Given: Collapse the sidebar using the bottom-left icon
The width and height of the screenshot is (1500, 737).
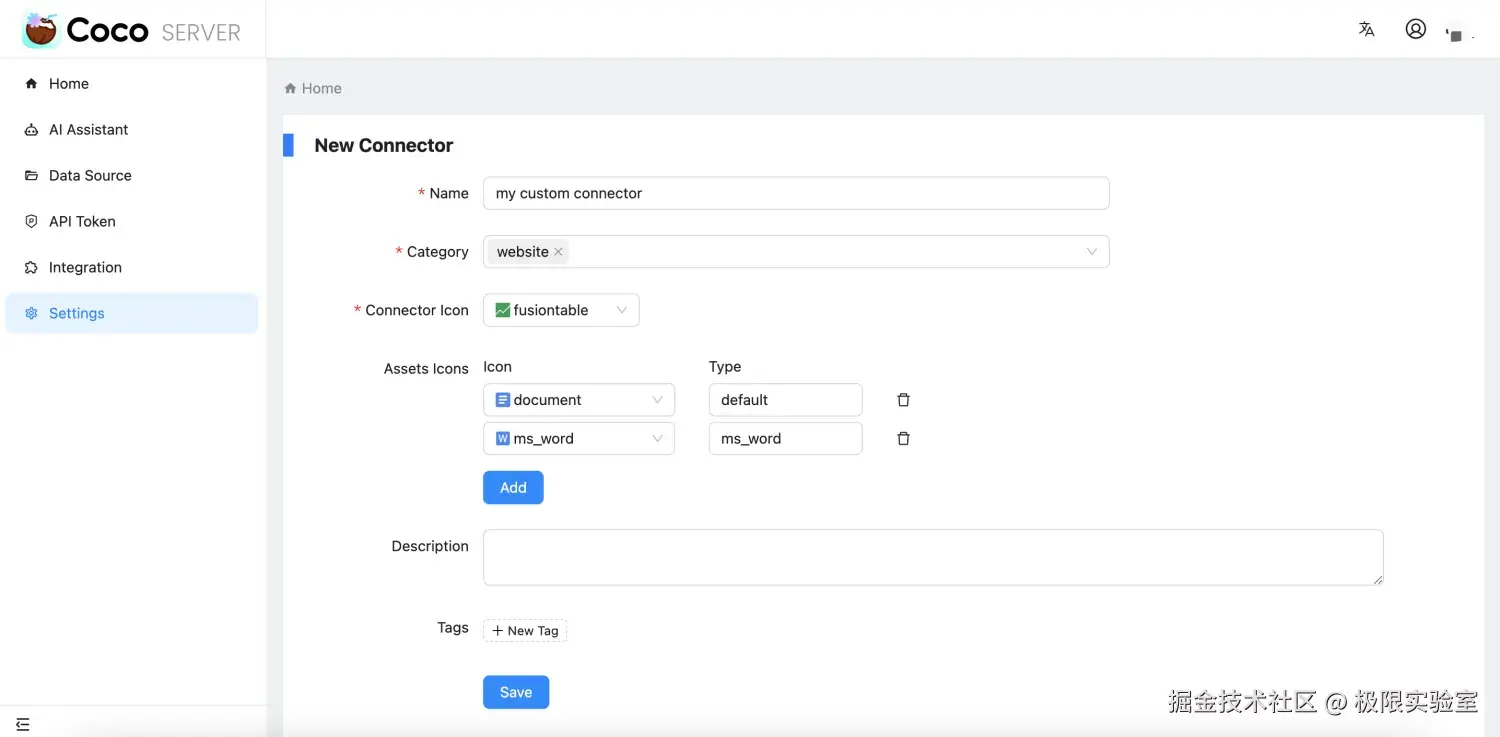Looking at the screenshot, I should (x=23, y=724).
